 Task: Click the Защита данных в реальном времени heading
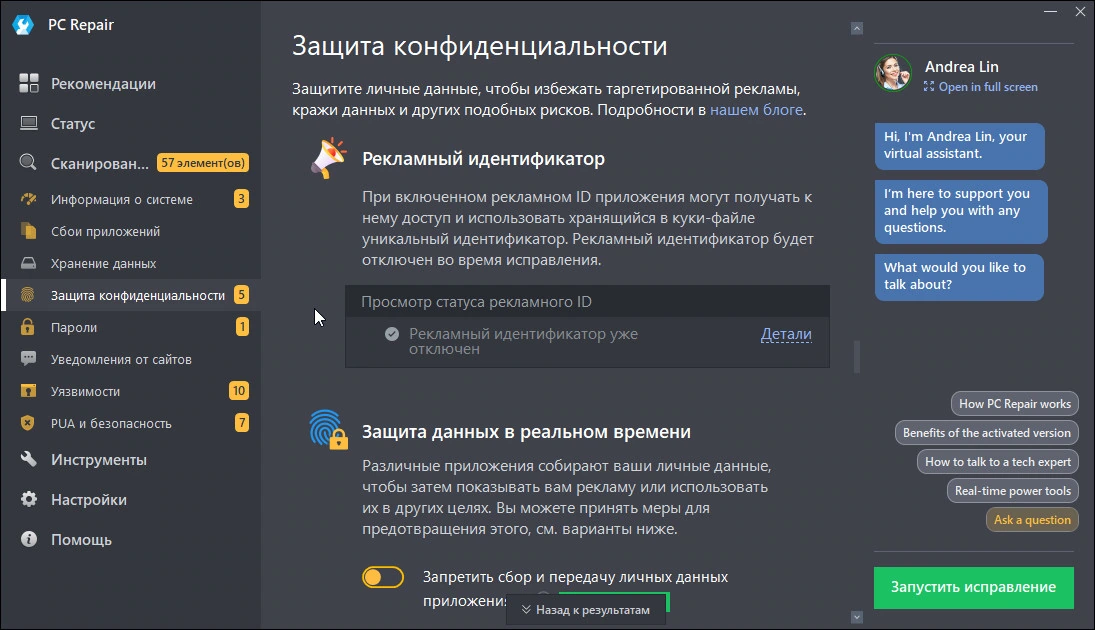526,432
